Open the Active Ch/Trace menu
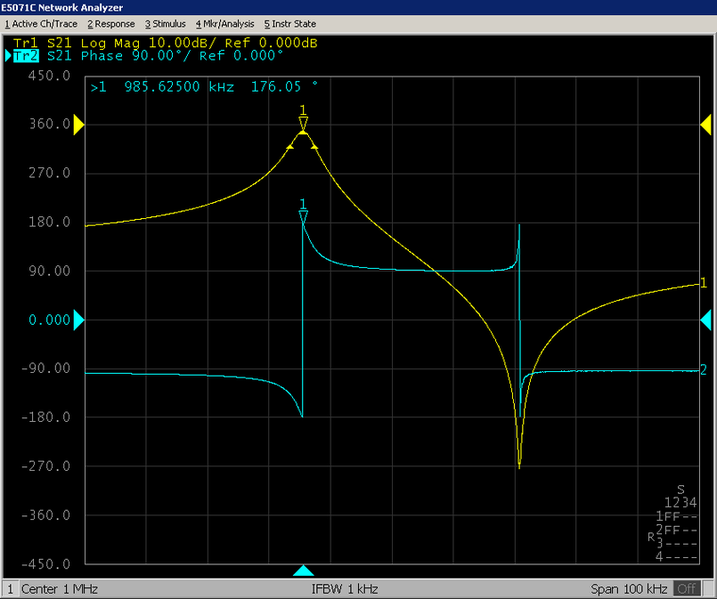This screenshot has height=599, width=717. [42, 23]
